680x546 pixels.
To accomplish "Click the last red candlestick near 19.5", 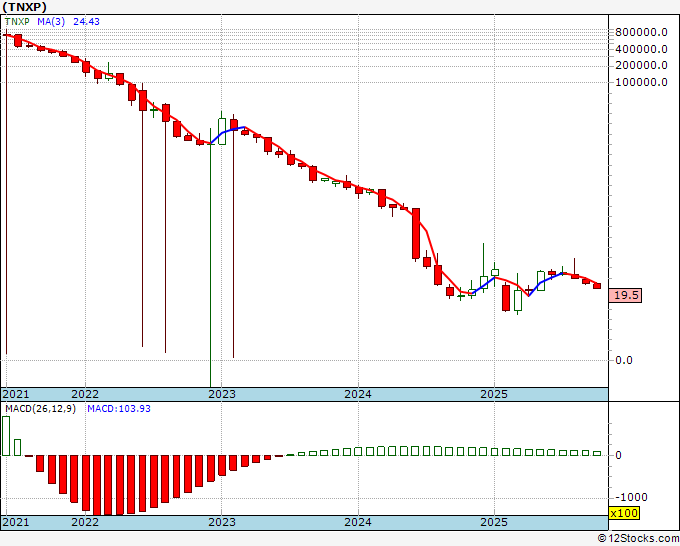I will (597, 286).
